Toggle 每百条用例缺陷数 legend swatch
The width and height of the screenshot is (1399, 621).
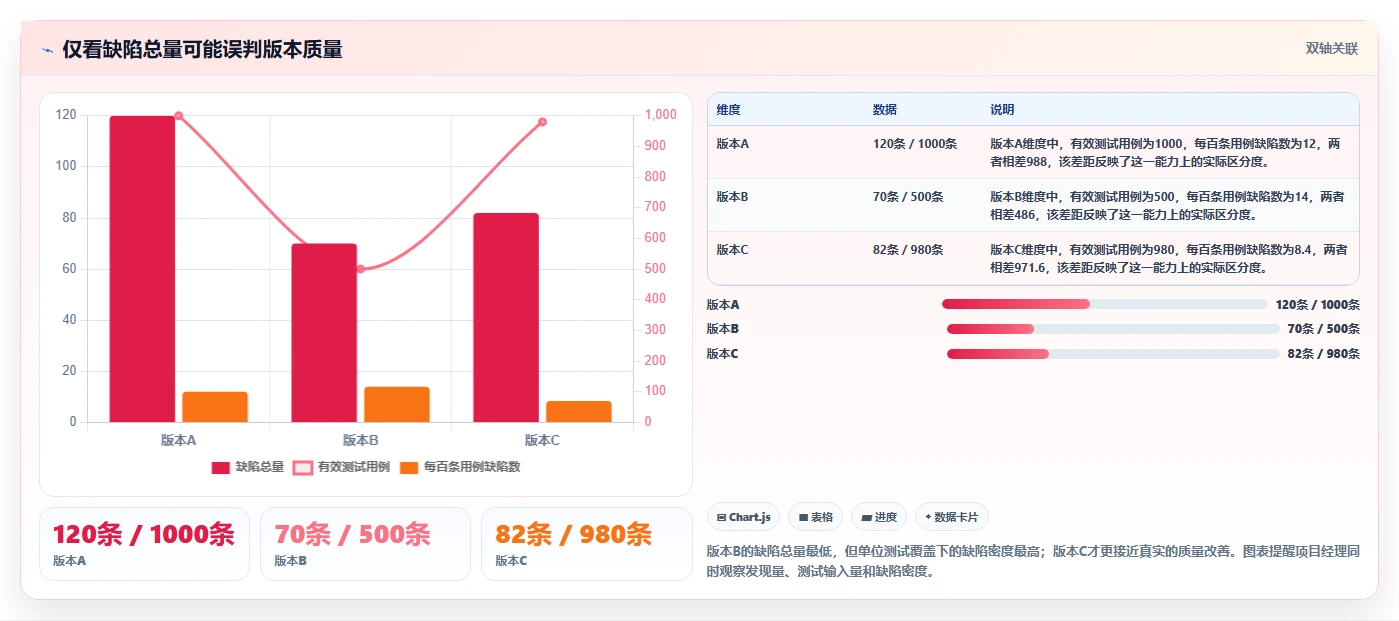tap(409, 467)
